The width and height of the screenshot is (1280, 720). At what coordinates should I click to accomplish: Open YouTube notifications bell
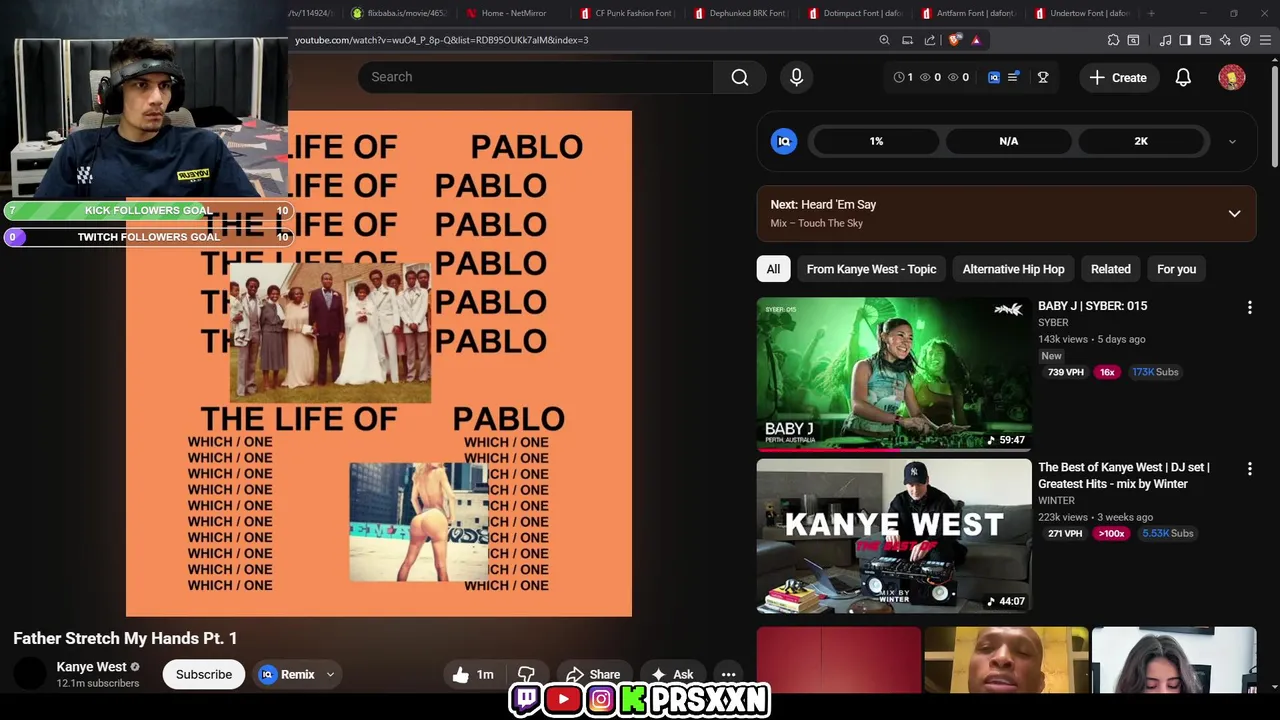(1183, 77)
